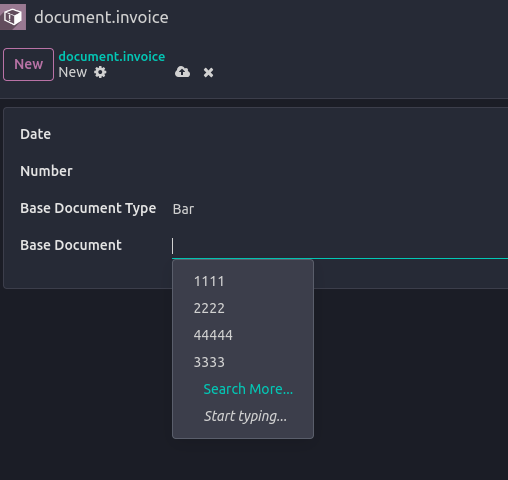Image resolution: width=508 pixels, height=480 pixels.
Task: Open the gear actions menu next to New
Action: (x=100, y=72)
